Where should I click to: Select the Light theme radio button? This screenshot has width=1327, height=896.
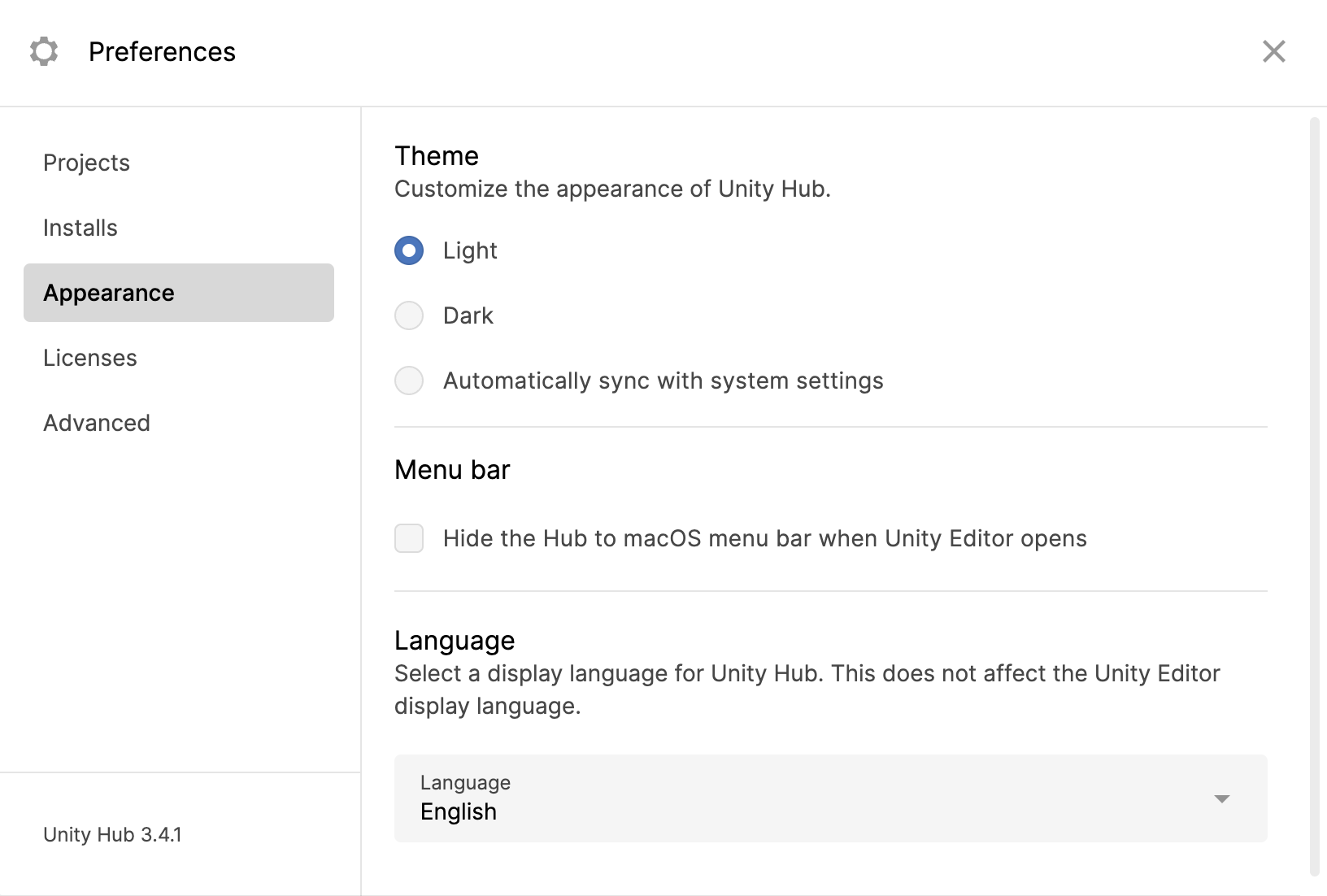[x=409, y=250]
